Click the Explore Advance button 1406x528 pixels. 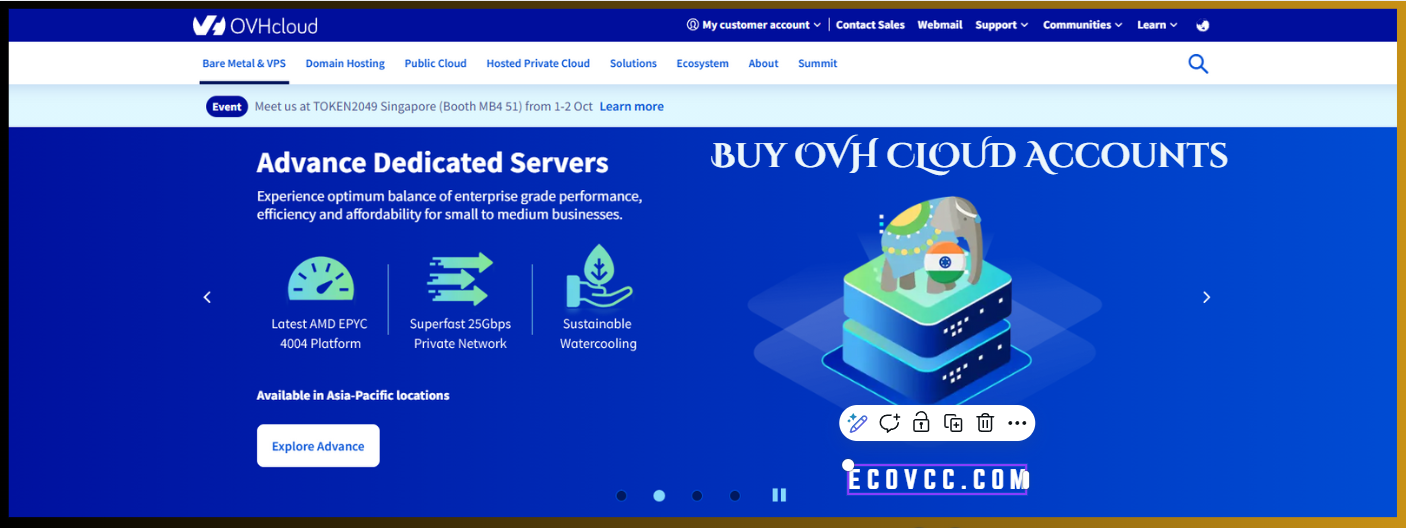pyautogui.click(x=318, y=446)
